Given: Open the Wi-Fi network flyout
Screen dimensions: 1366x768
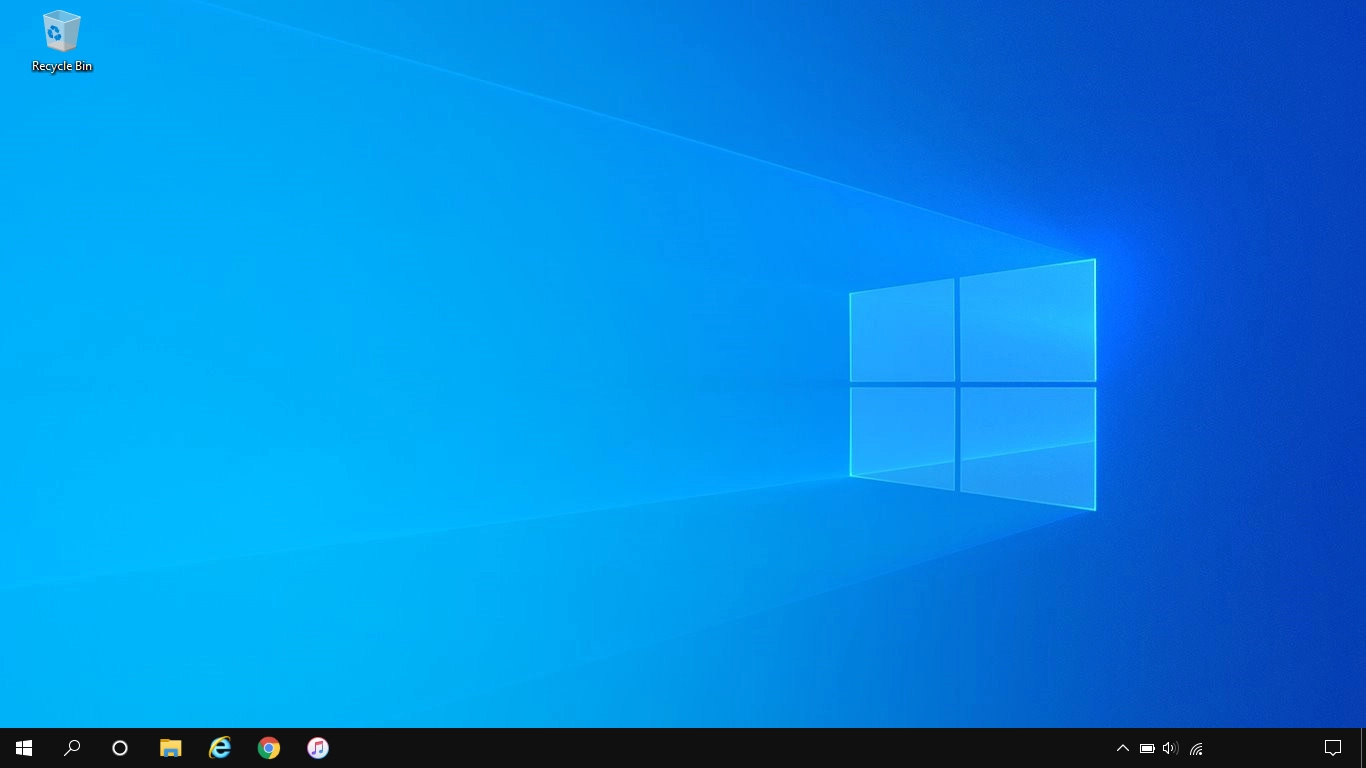Looking at the screenshot, I should point(1195,748).
